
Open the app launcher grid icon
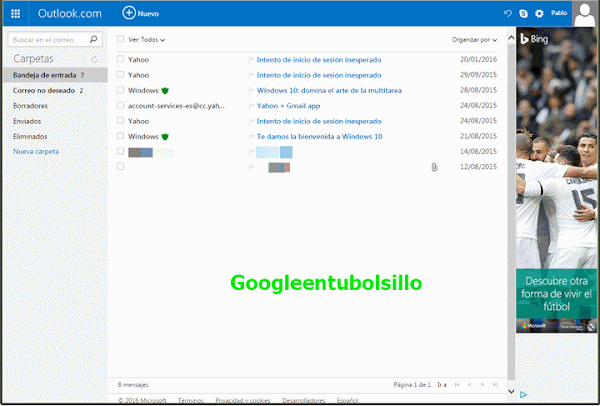coord(16,13)
